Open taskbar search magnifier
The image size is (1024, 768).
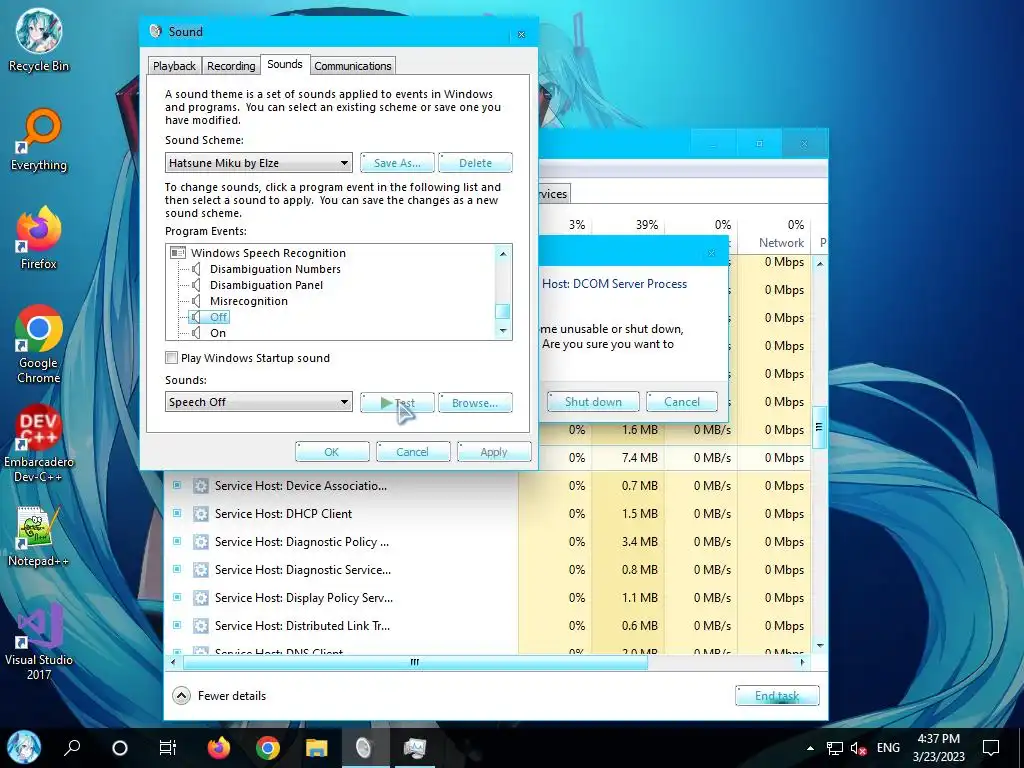[x=72, y=748]
